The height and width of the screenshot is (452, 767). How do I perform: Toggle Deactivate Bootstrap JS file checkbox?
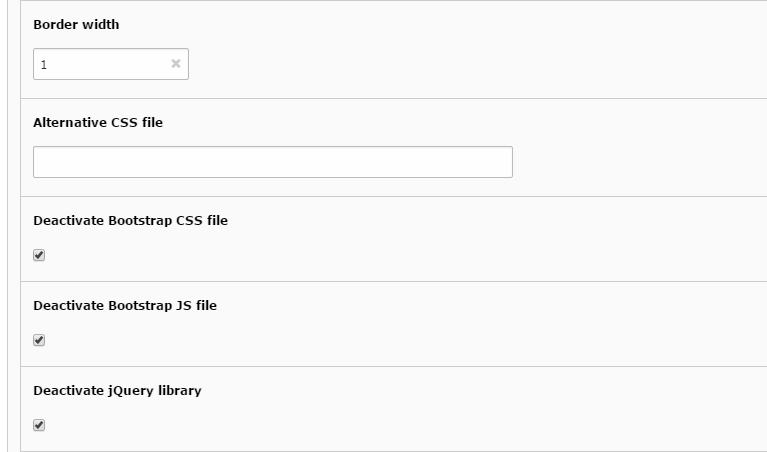pos(39,340)
